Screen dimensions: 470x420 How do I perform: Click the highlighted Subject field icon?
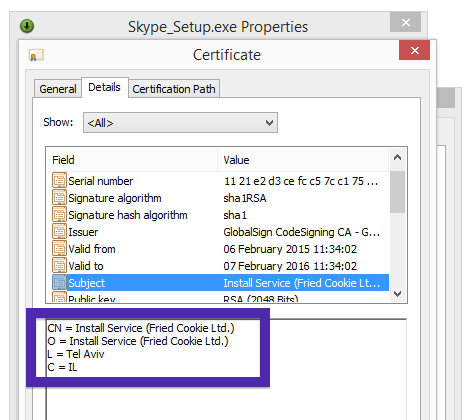pos(59,283)
